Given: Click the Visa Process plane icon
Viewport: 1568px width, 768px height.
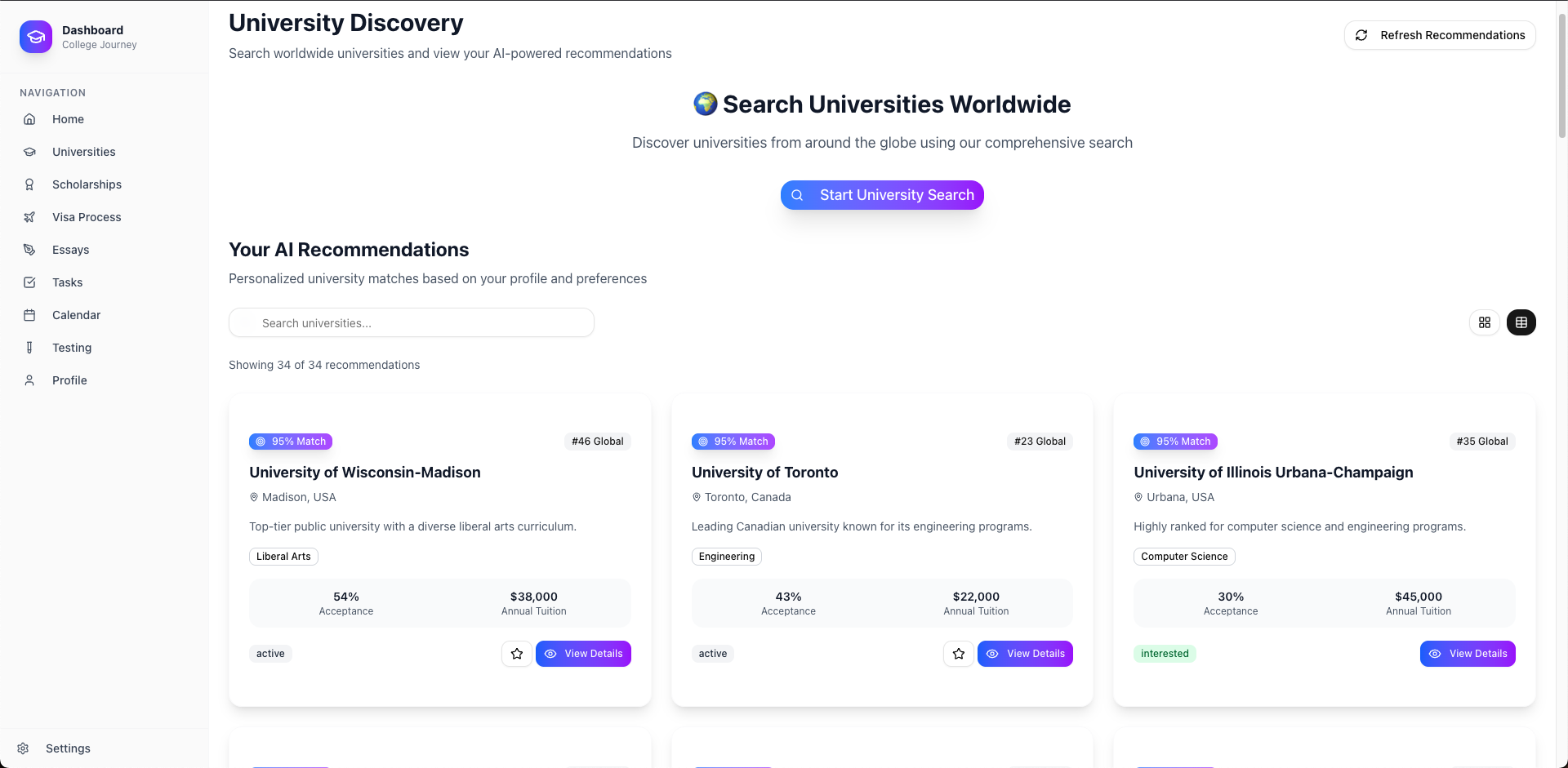Looking at the screenshot, I should 29,217.
